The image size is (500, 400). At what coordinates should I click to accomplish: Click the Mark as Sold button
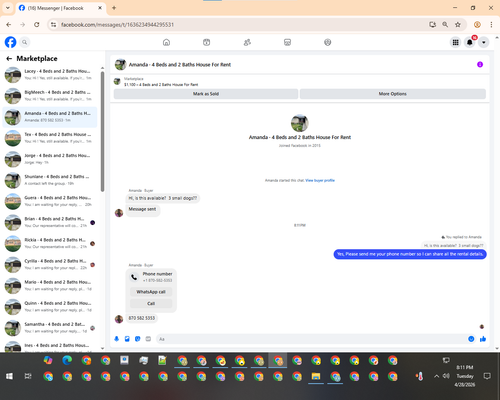pos(206,94)
